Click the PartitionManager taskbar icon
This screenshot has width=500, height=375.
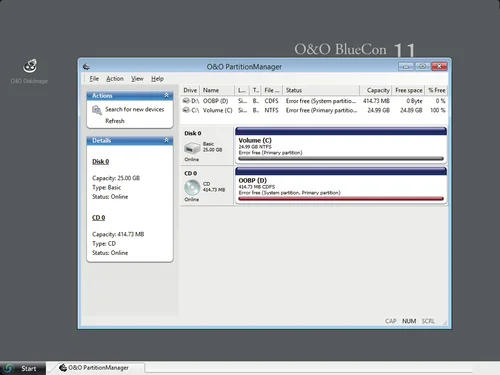[63, 367]
